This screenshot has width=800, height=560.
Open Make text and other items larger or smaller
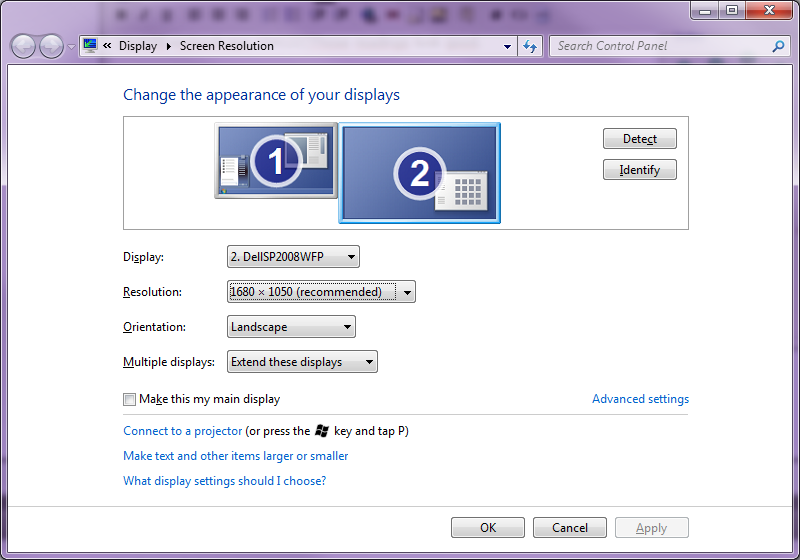(x=236, y=456)
